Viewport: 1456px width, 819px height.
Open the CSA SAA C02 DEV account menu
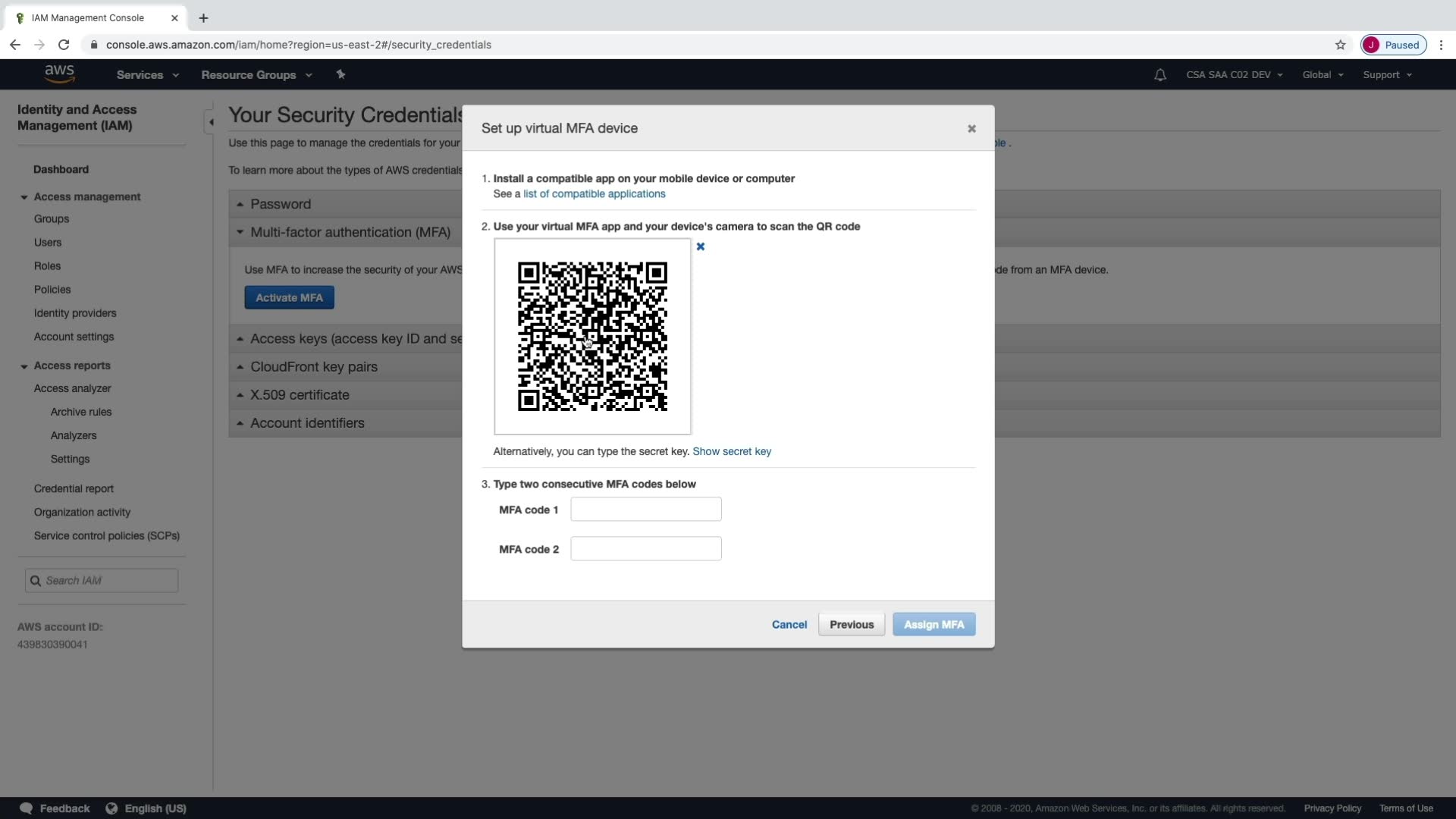click(1234, 74)
